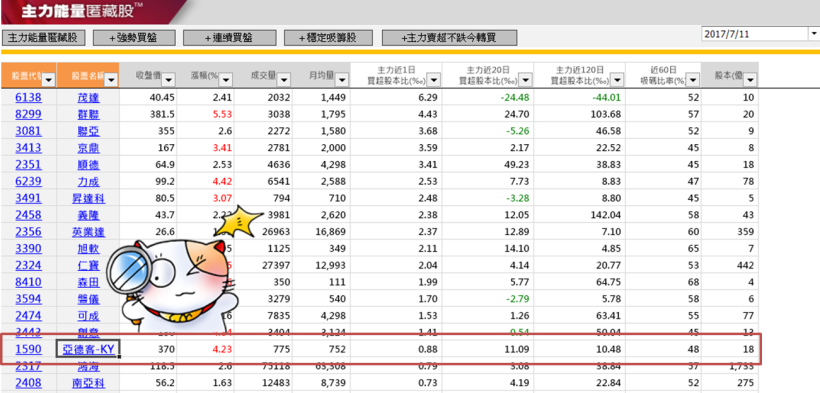Open the 股票代號 column filter arrow
Screen dimensions: 820x393
pyautogui.click(x=48, y=80)
